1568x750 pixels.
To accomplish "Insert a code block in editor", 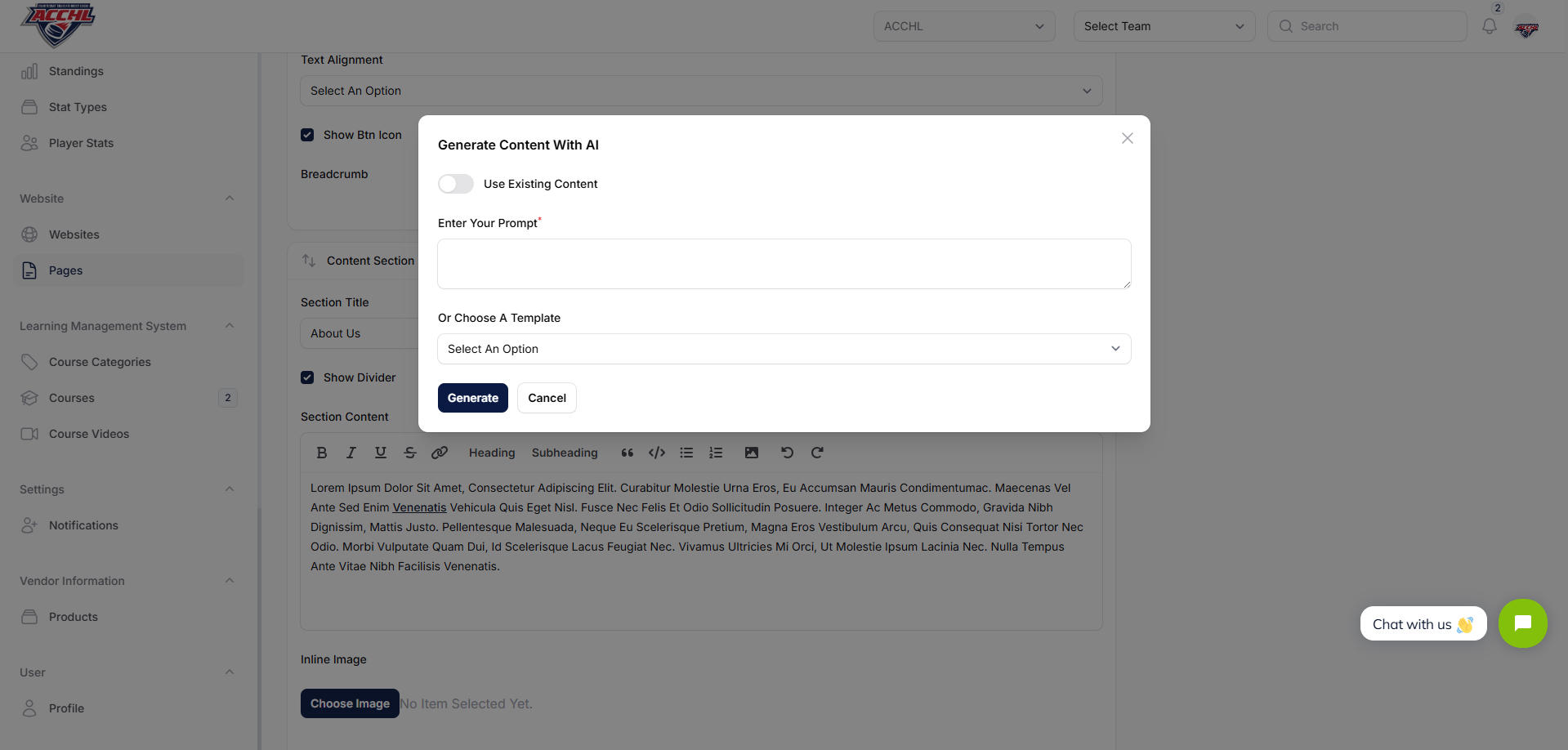I will coord(657,453).
